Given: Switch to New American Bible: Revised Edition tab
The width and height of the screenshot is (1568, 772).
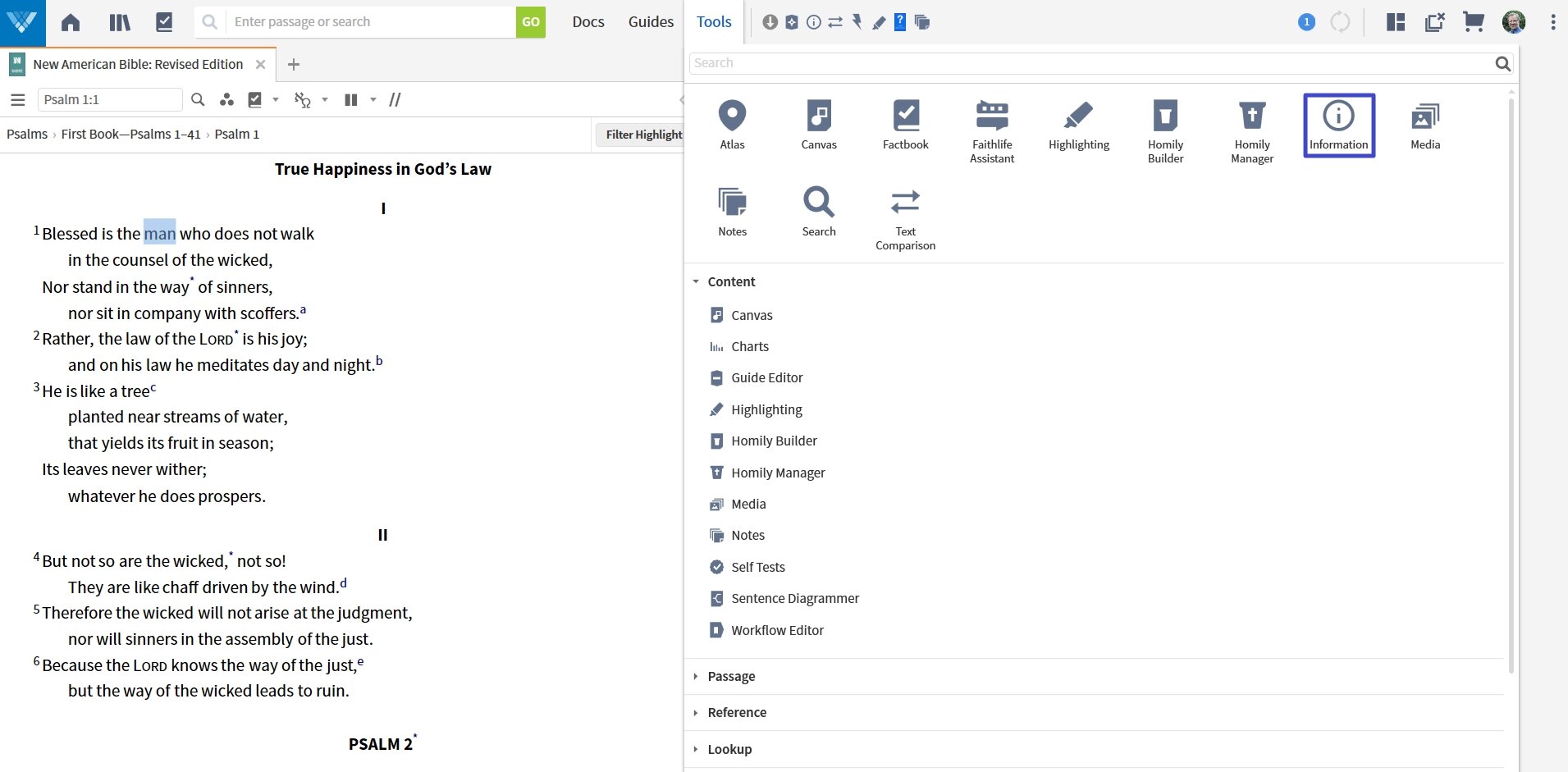Looking at the screenshot, I should click(x=138, y=64).
